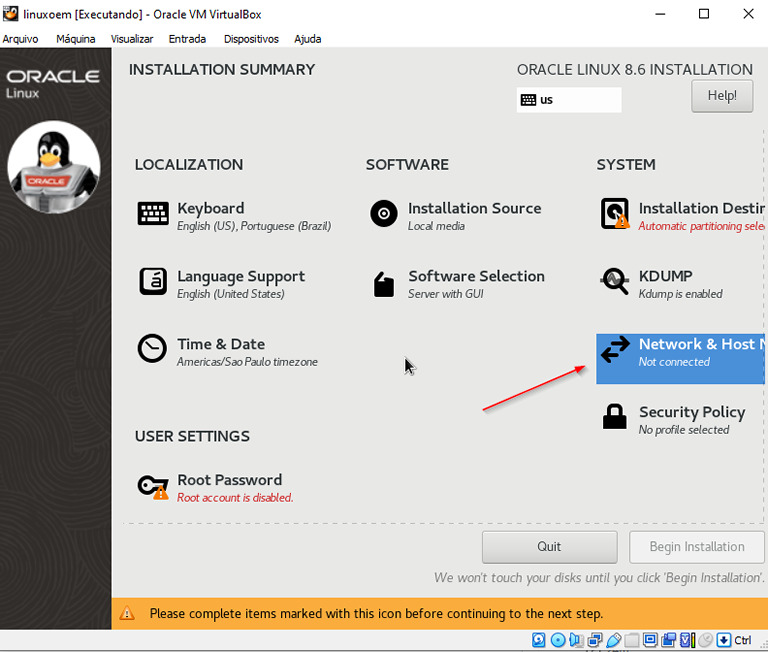Click the VirtualBox optical drive status icon

[558, 640]
